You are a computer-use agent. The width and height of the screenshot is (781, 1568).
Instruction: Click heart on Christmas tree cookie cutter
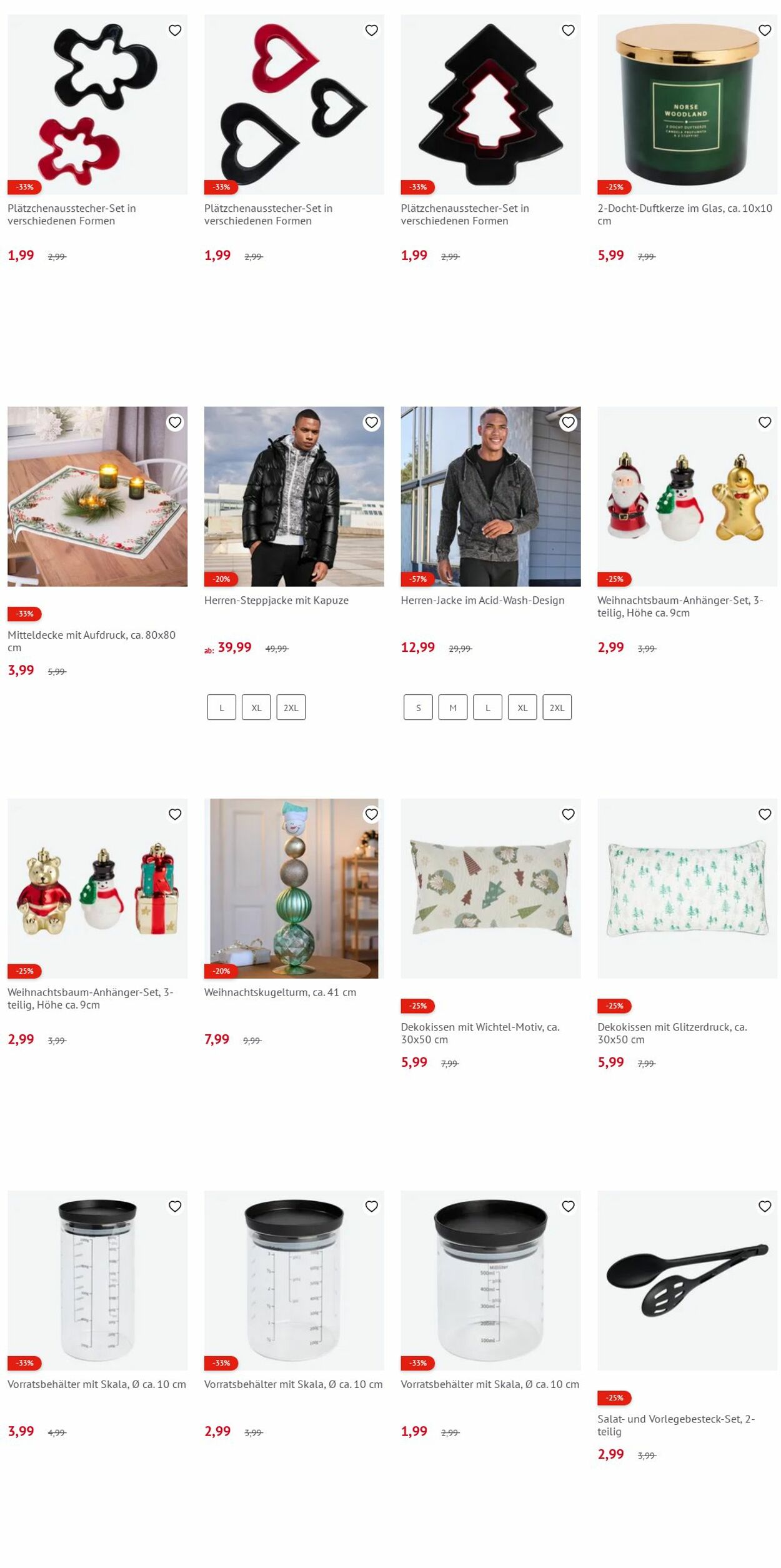(568, 30)
